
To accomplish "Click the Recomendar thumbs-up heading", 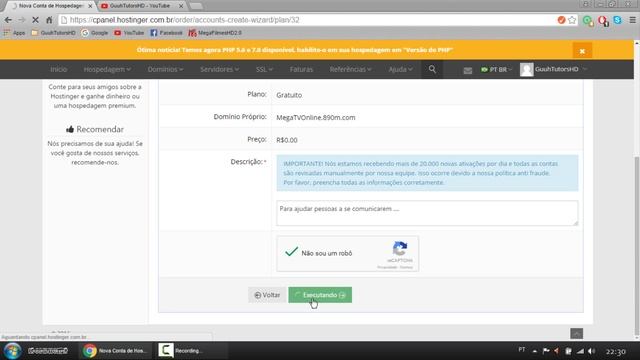I will (95, 129).
